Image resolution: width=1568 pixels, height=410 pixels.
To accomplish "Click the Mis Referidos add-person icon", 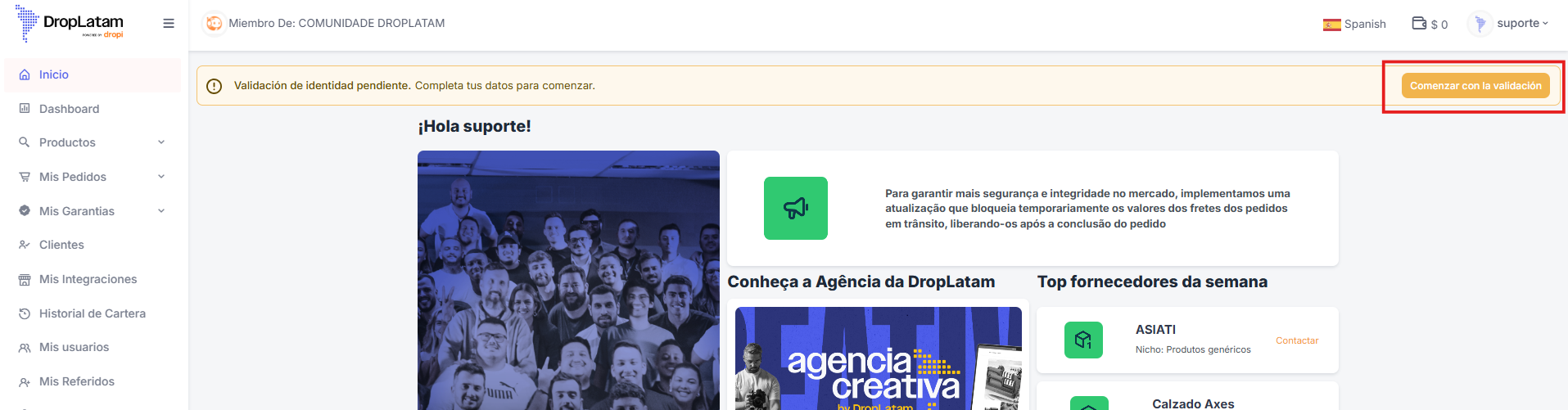I will pos(25,381).
